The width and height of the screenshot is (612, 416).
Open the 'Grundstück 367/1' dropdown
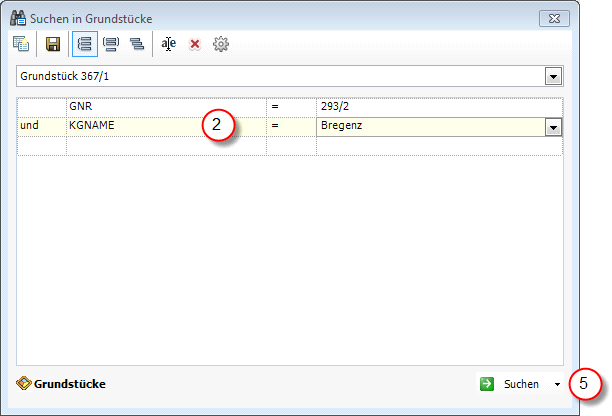tap(552, 76)
